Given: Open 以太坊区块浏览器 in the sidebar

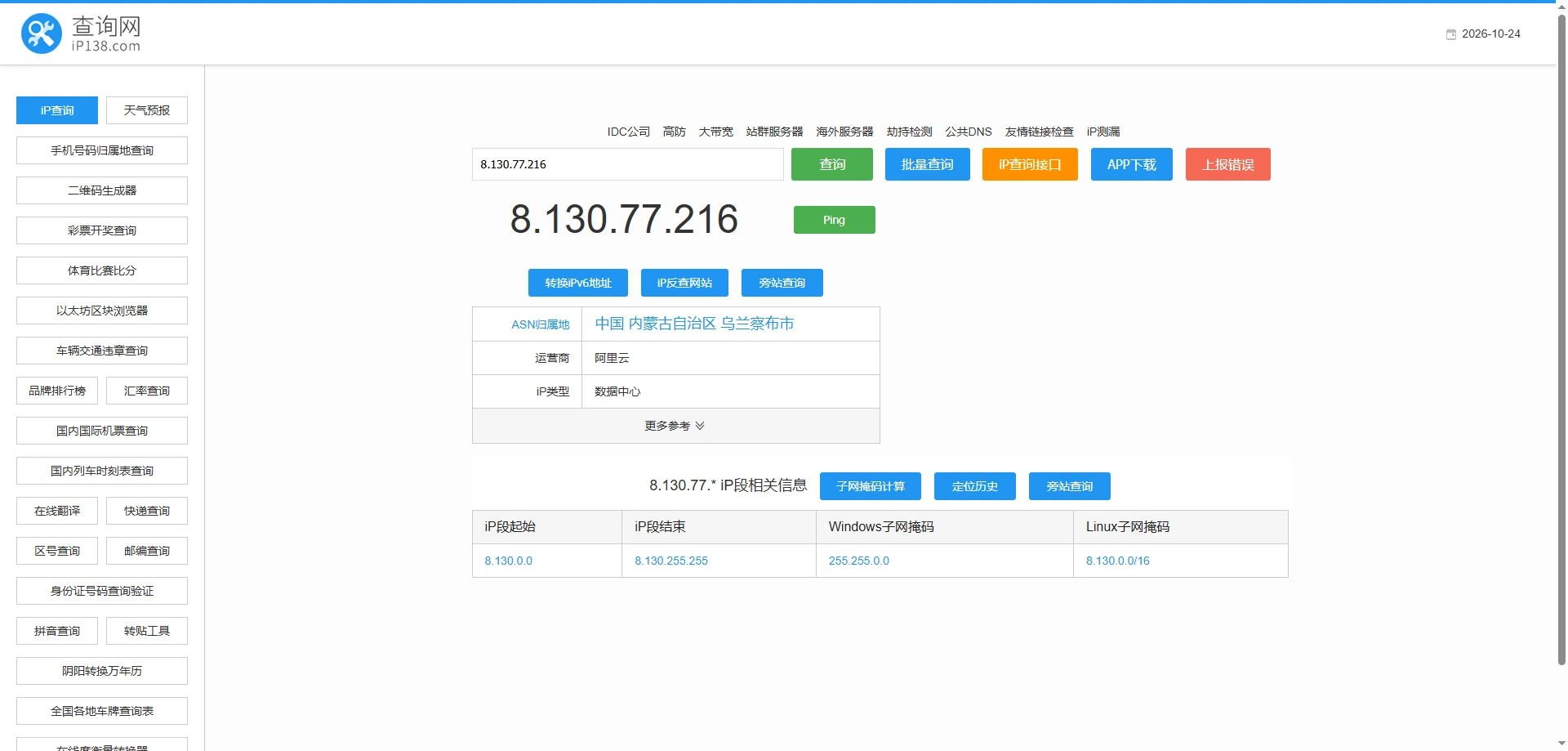Looking at the screenshot, I should click(102, 311).
